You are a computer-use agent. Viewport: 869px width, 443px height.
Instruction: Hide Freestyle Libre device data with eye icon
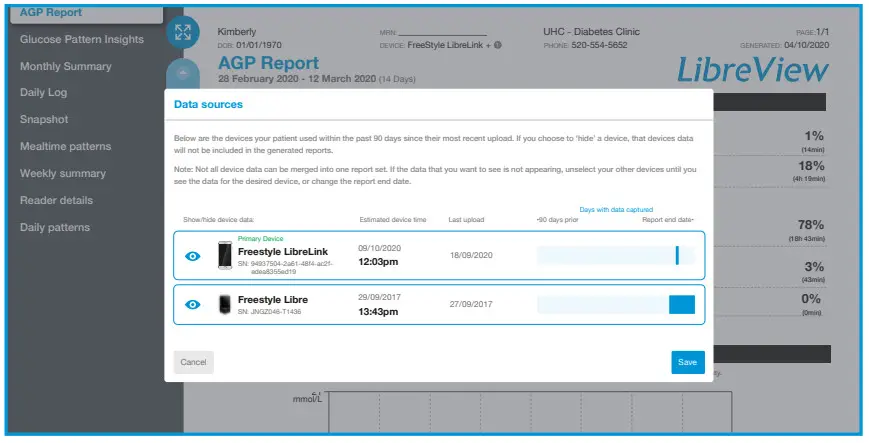[192, 304]
